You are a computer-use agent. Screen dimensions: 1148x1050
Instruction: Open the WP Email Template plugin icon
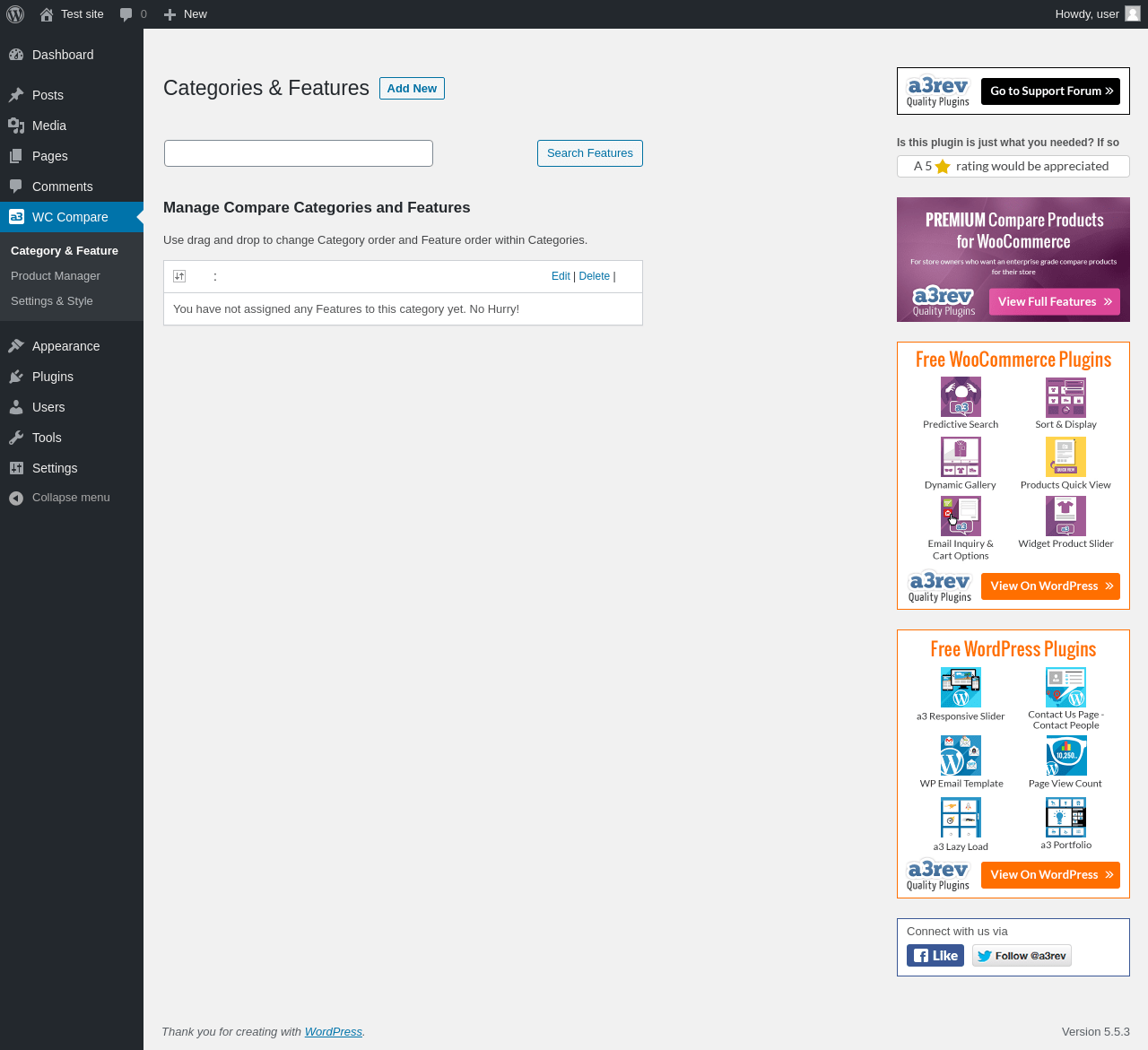961,756
